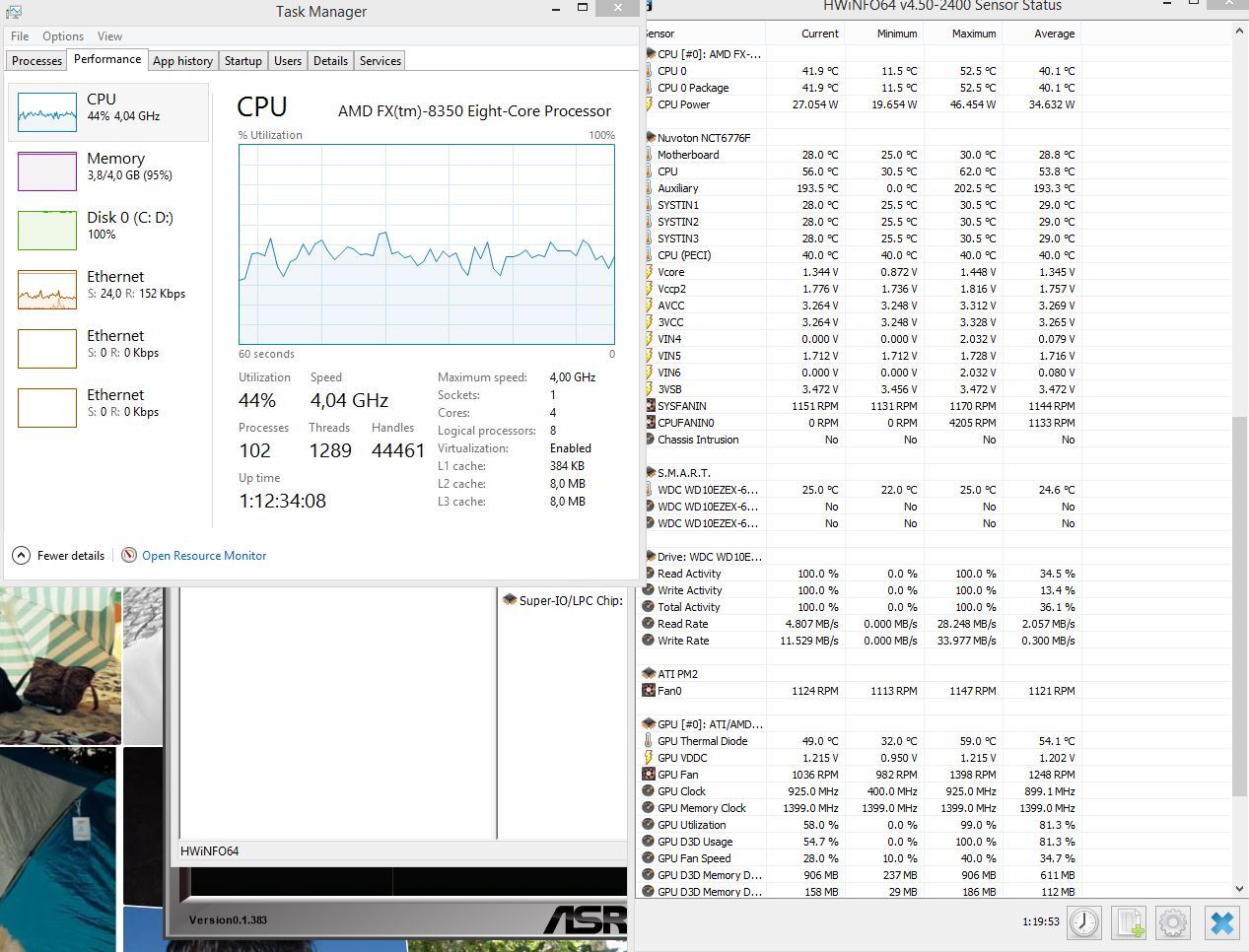
Task: Select Disk 0 (C: D:) in sidebar
Action: pyautogui.click(x=108, y=230)
